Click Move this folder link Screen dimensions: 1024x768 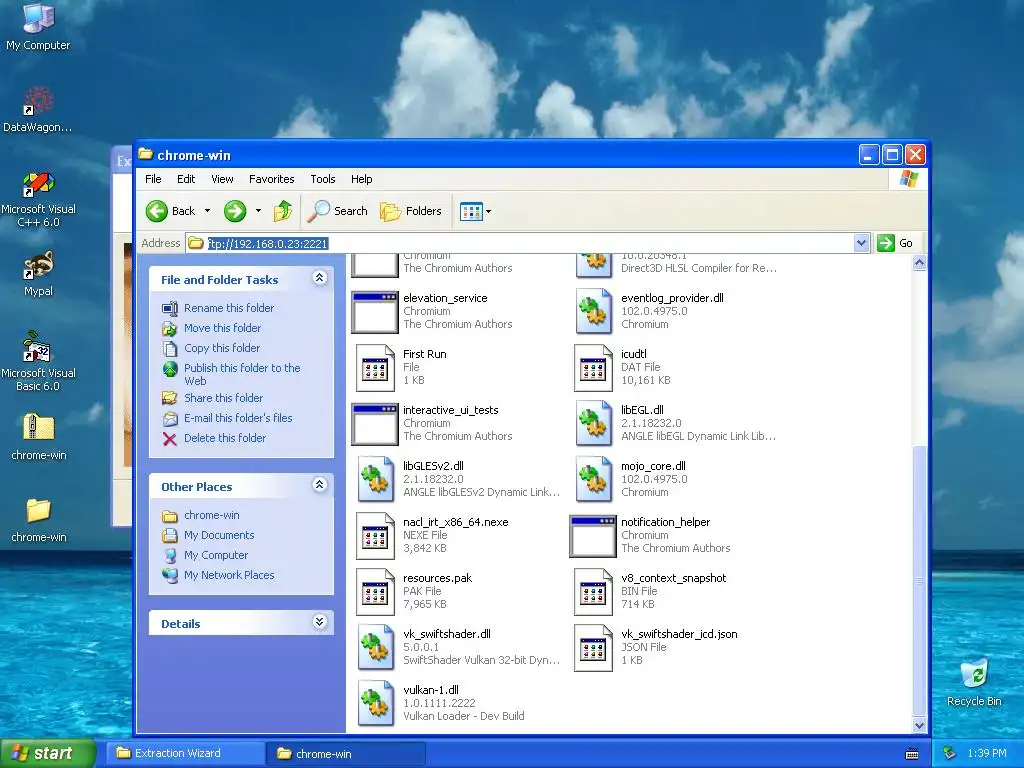click(222, 328)
